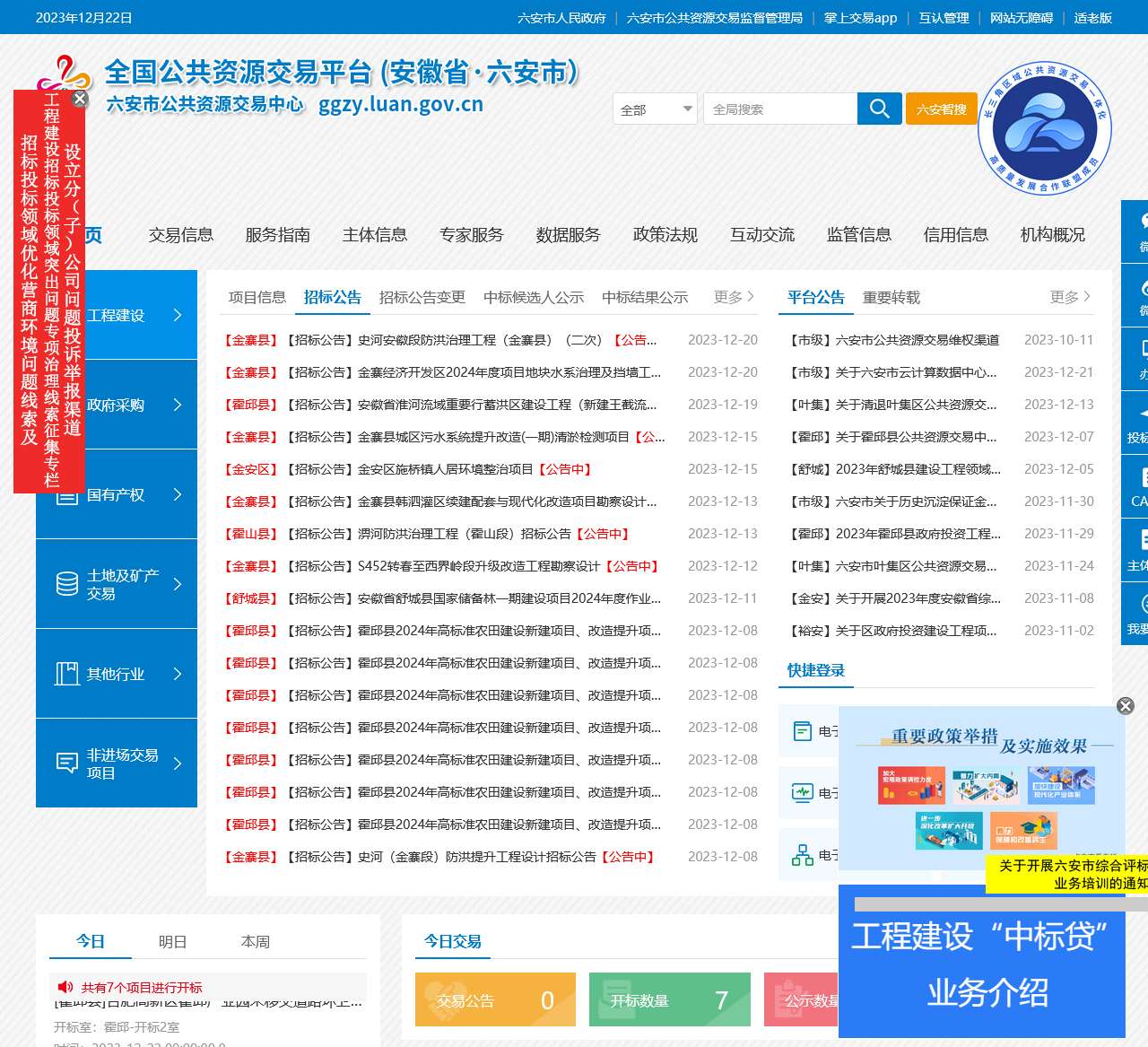The height and width of the screenshot is (1047, 1148).
Task: Click the blue magnifier search button
Action: click(879, 109)
